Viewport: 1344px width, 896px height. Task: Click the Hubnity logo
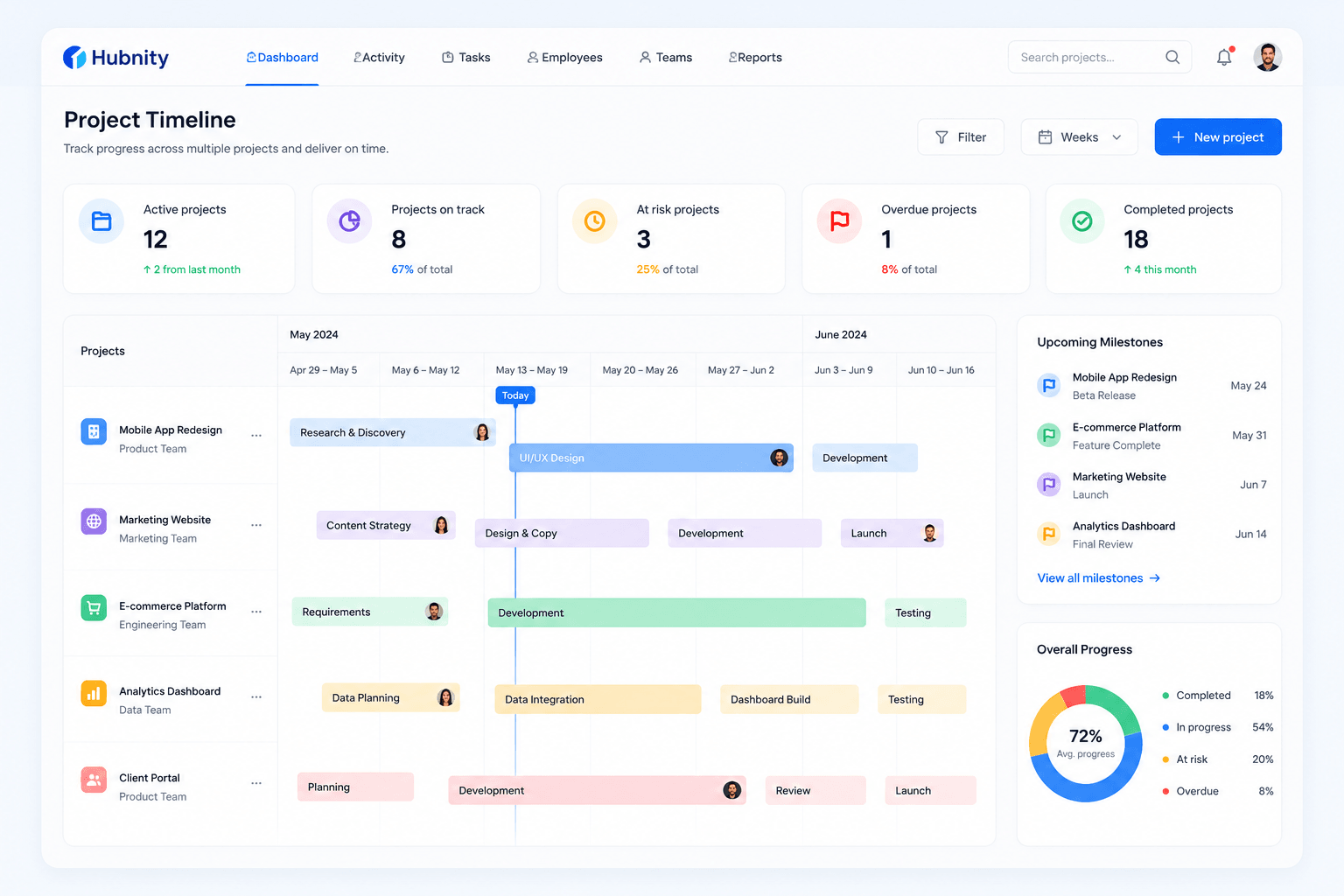point(115,58)
